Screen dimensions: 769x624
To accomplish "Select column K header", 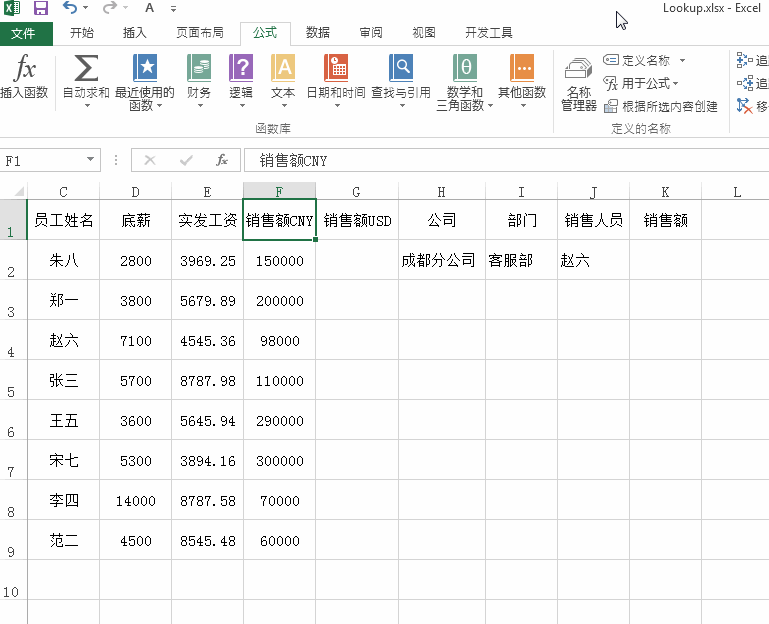I will pyautogui.click(x=666, y=191).
